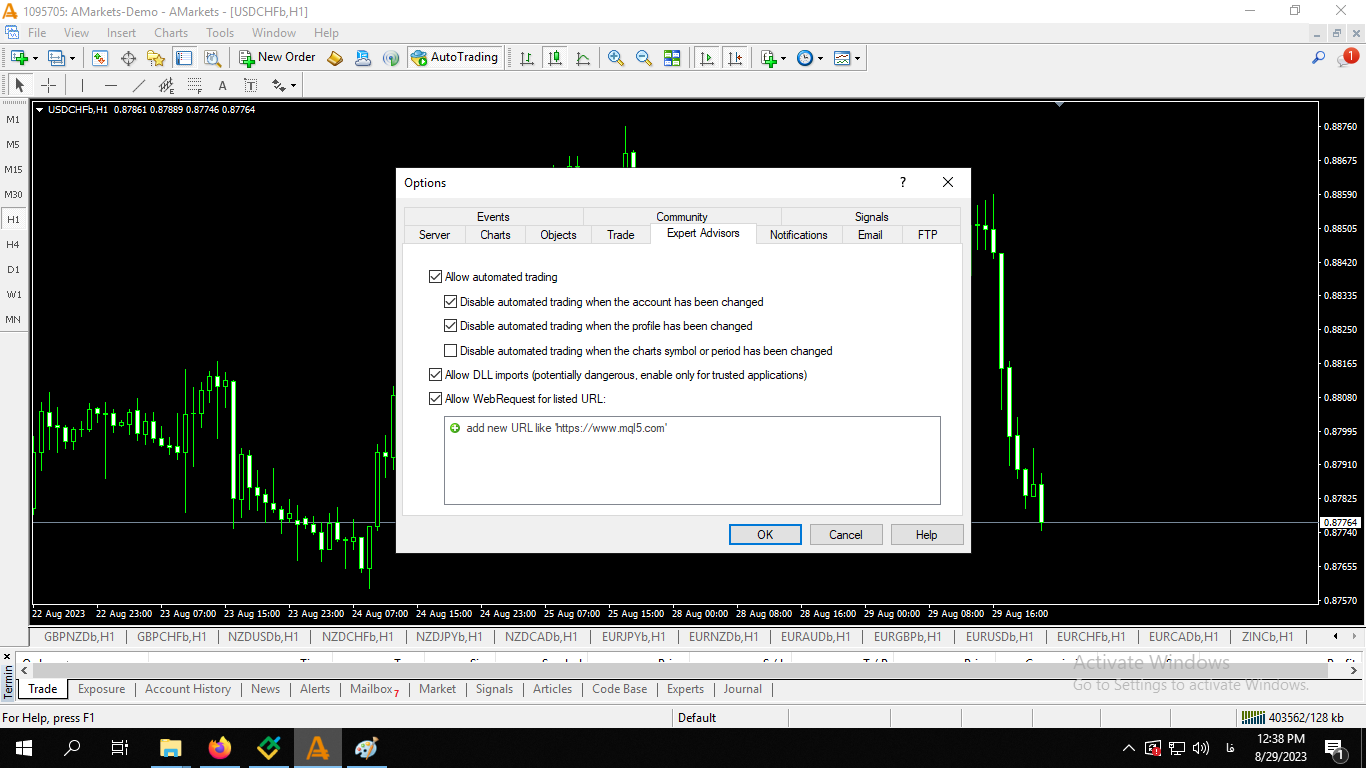1366x768 pixels.
Task: Uncheck disable trading when account changed
Action: pyautogui.click(x=450, y=301)
